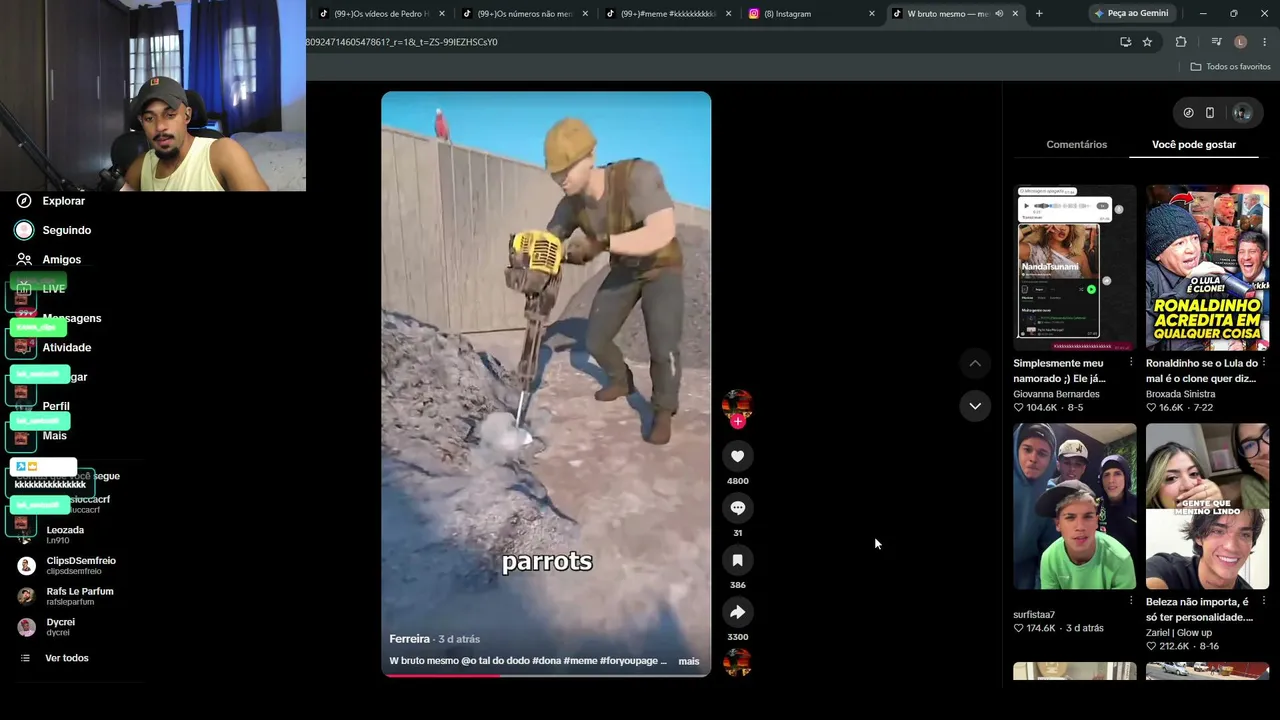Click 'Ver todos' to expand following list
1280x720 pixels.
click(x=67, y=658)
